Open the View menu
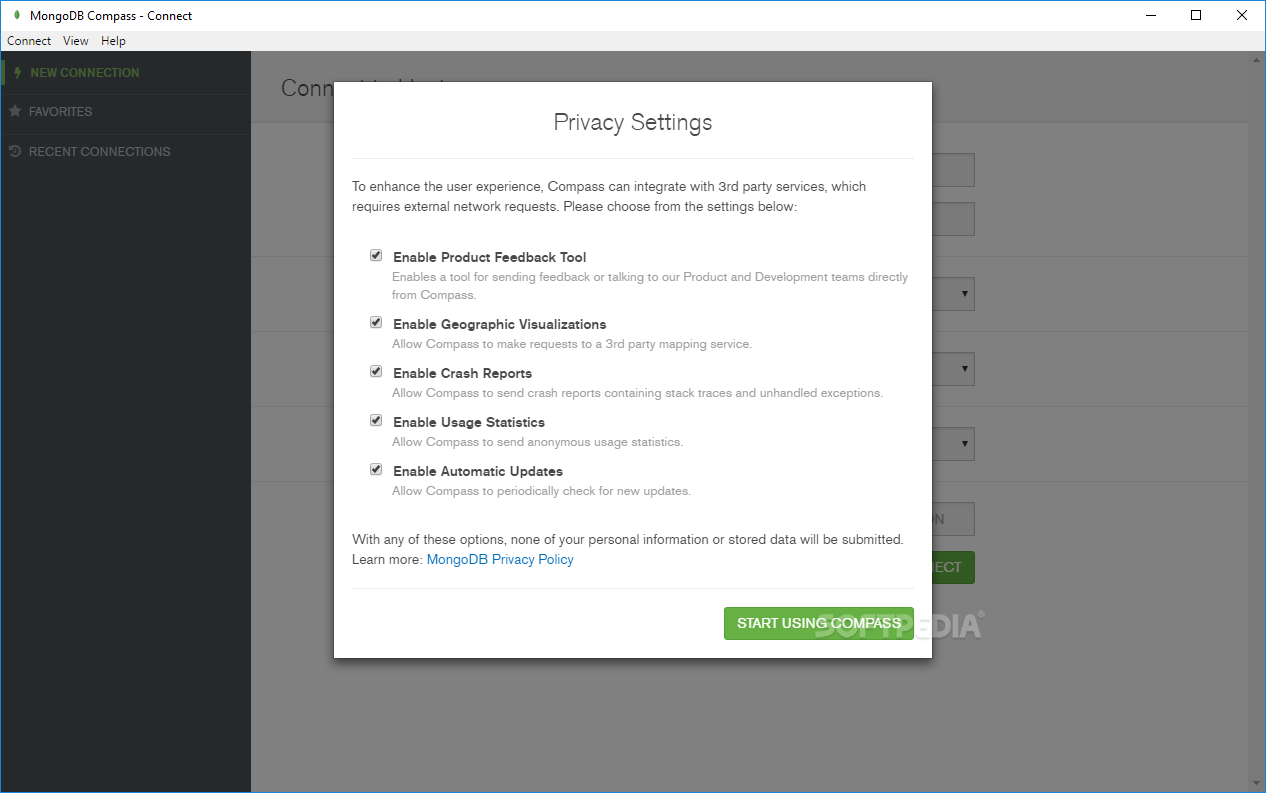This screenshot has height=793, width=1266. (76, 41)
